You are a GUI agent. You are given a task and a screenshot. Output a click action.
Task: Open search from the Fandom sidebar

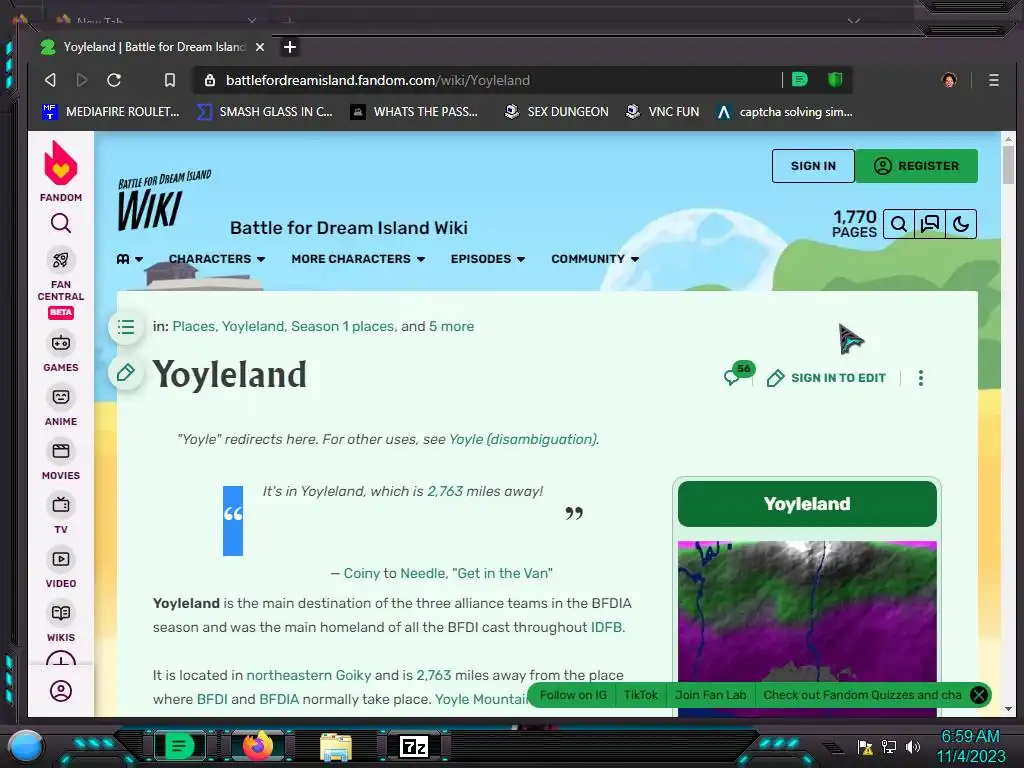point(61,223)
